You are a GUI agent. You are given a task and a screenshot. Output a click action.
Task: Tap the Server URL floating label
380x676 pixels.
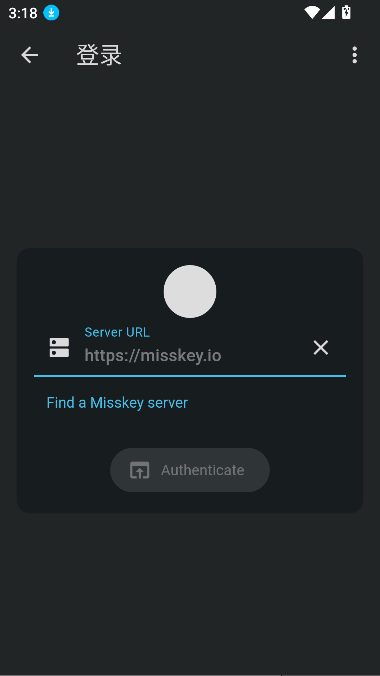[117, 332]
